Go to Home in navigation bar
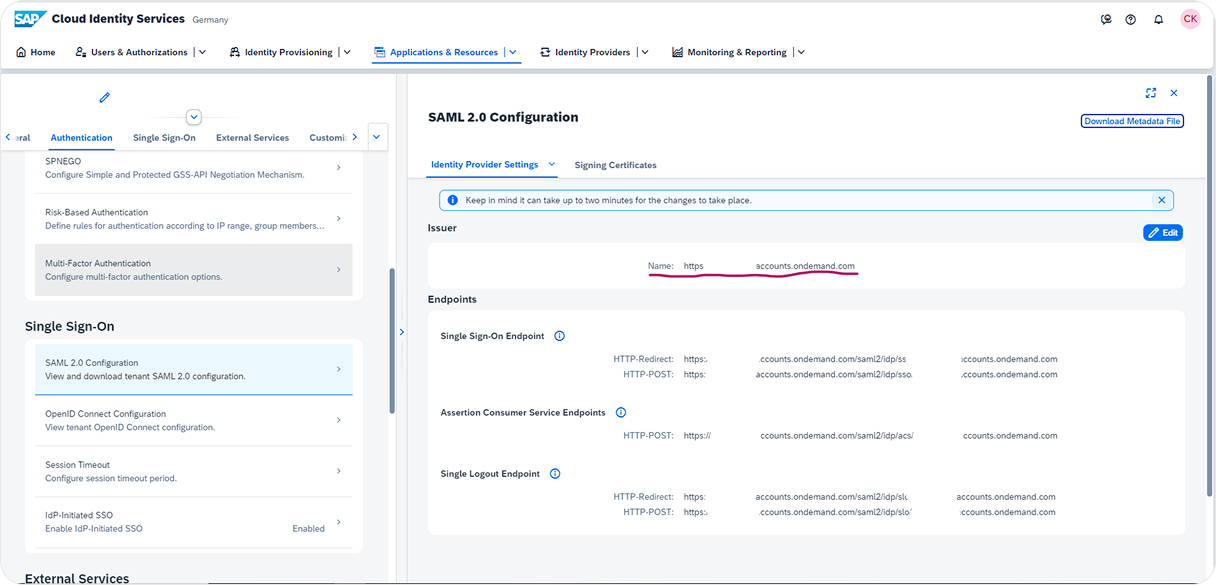The height and width of the screenshot is (585, 1216). point(36,52)
